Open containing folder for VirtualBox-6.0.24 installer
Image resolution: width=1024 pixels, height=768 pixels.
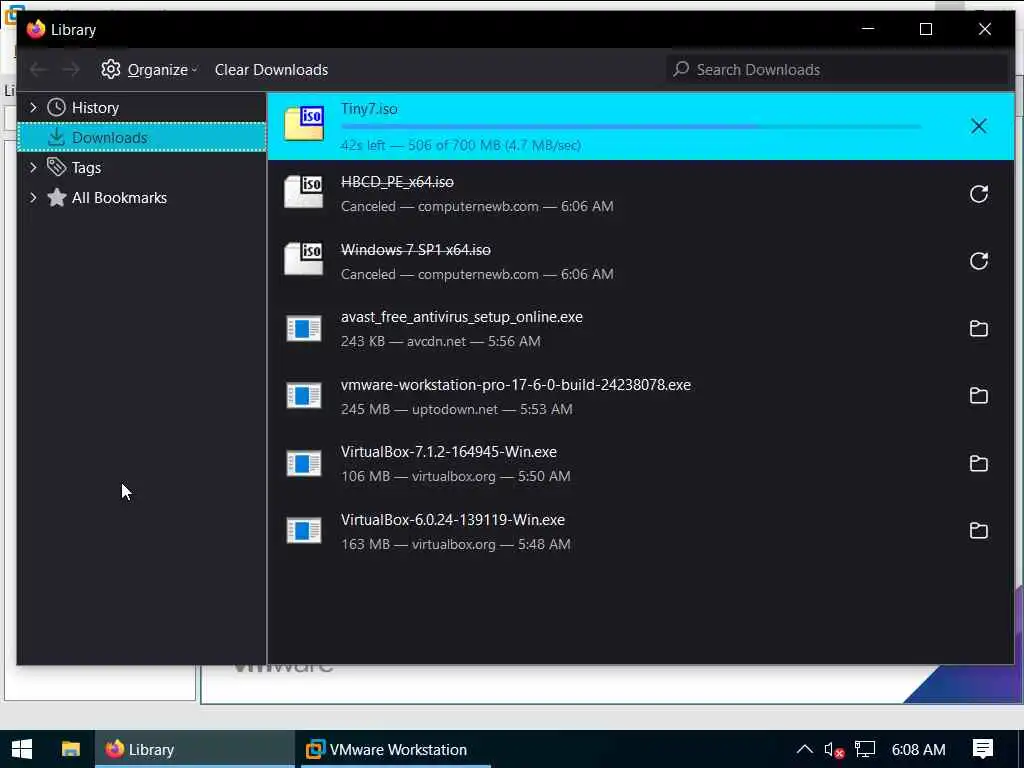pos(978,531)
